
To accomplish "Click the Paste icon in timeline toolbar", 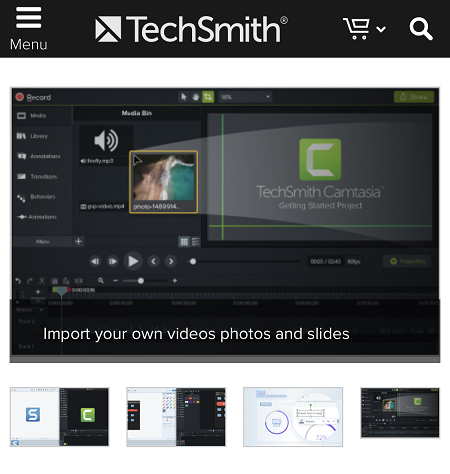I will click(x=66, y=281).
